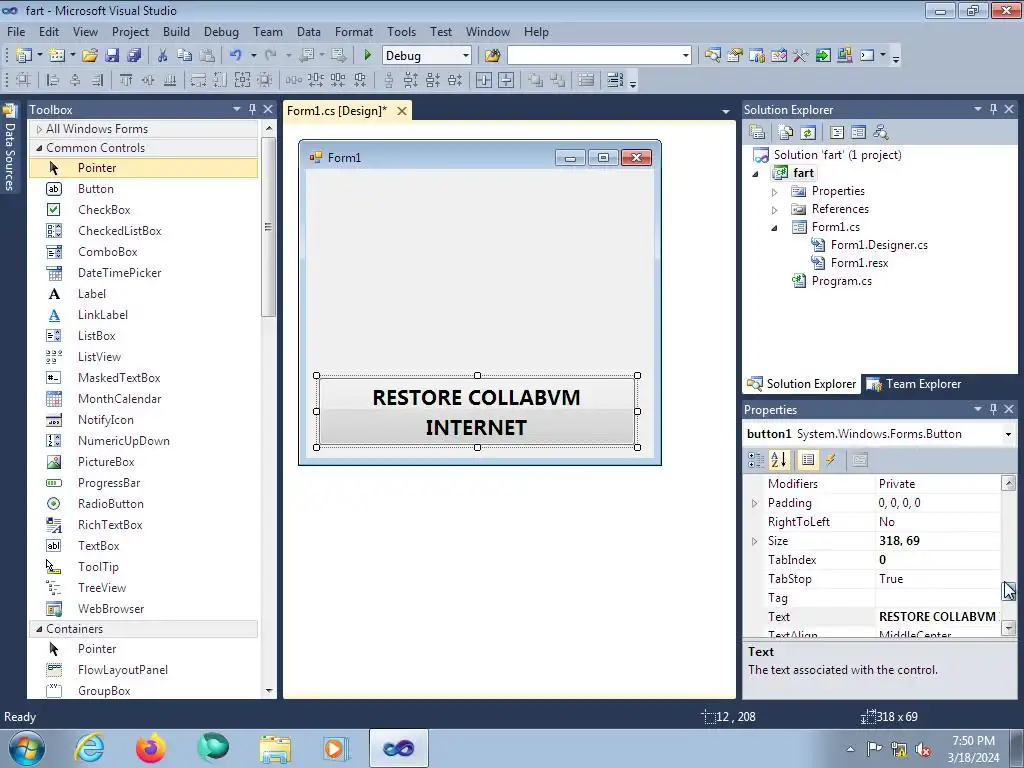Screen dimensions: 1024x768
Task: Click the Align Lefts layout icon
Action: pos(53,80)
